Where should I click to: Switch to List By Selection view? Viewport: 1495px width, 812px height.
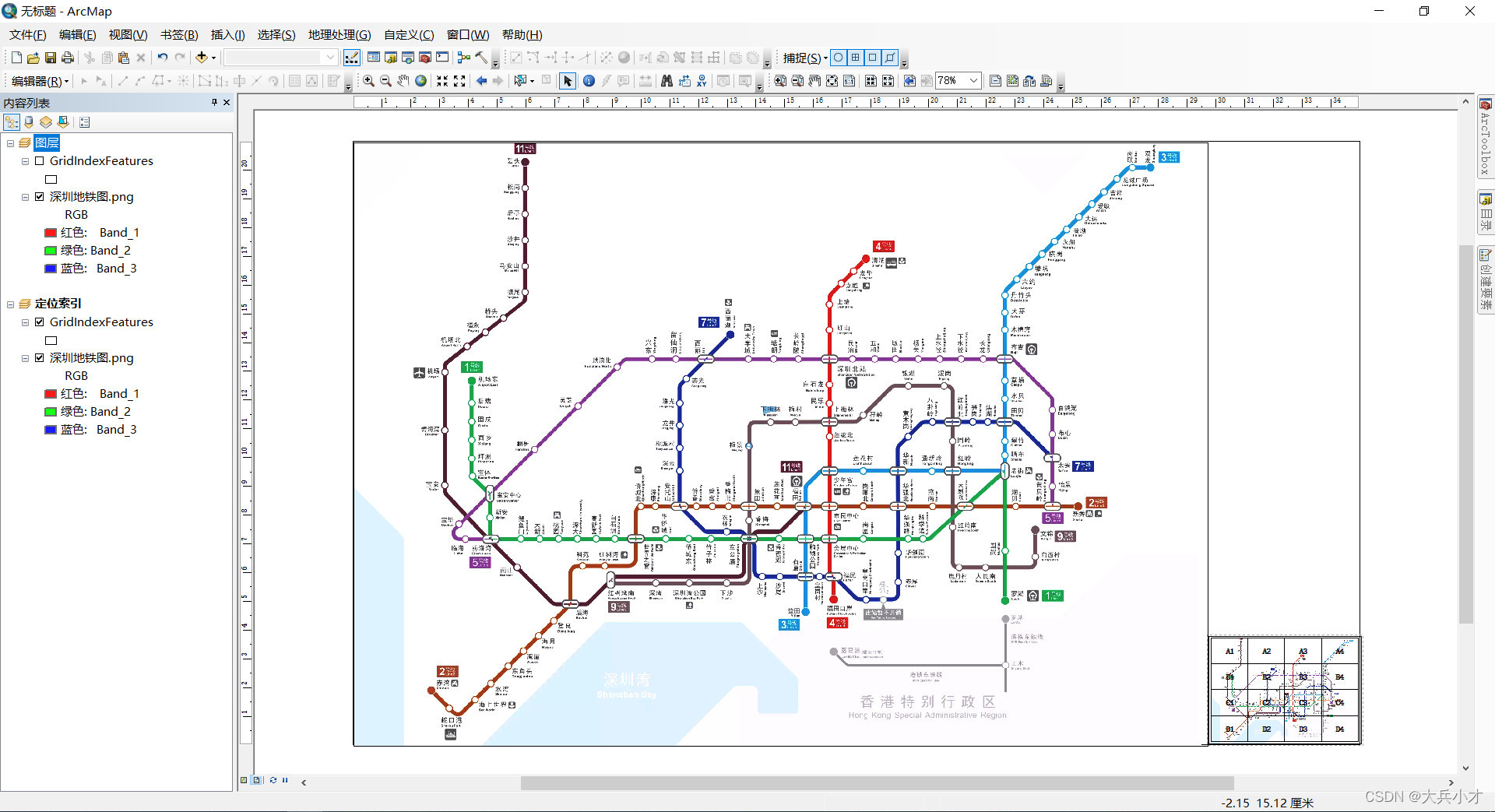[63, 122]
